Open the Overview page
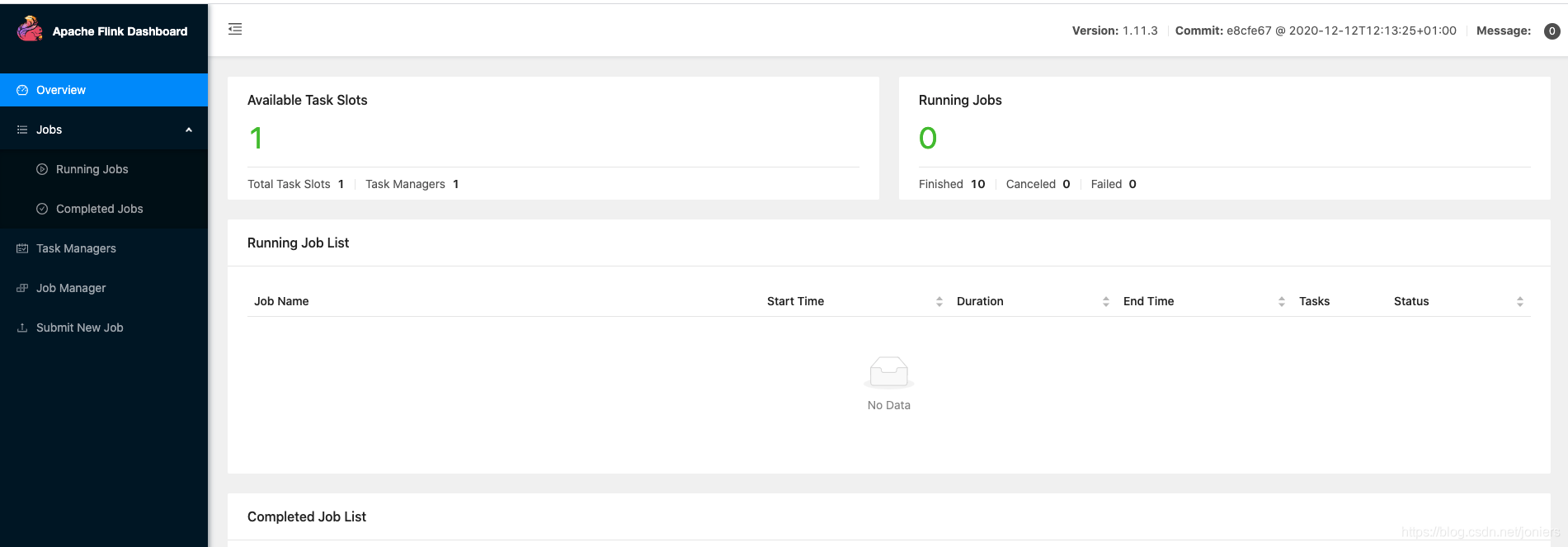1568x547 pixels. point(104,90)
